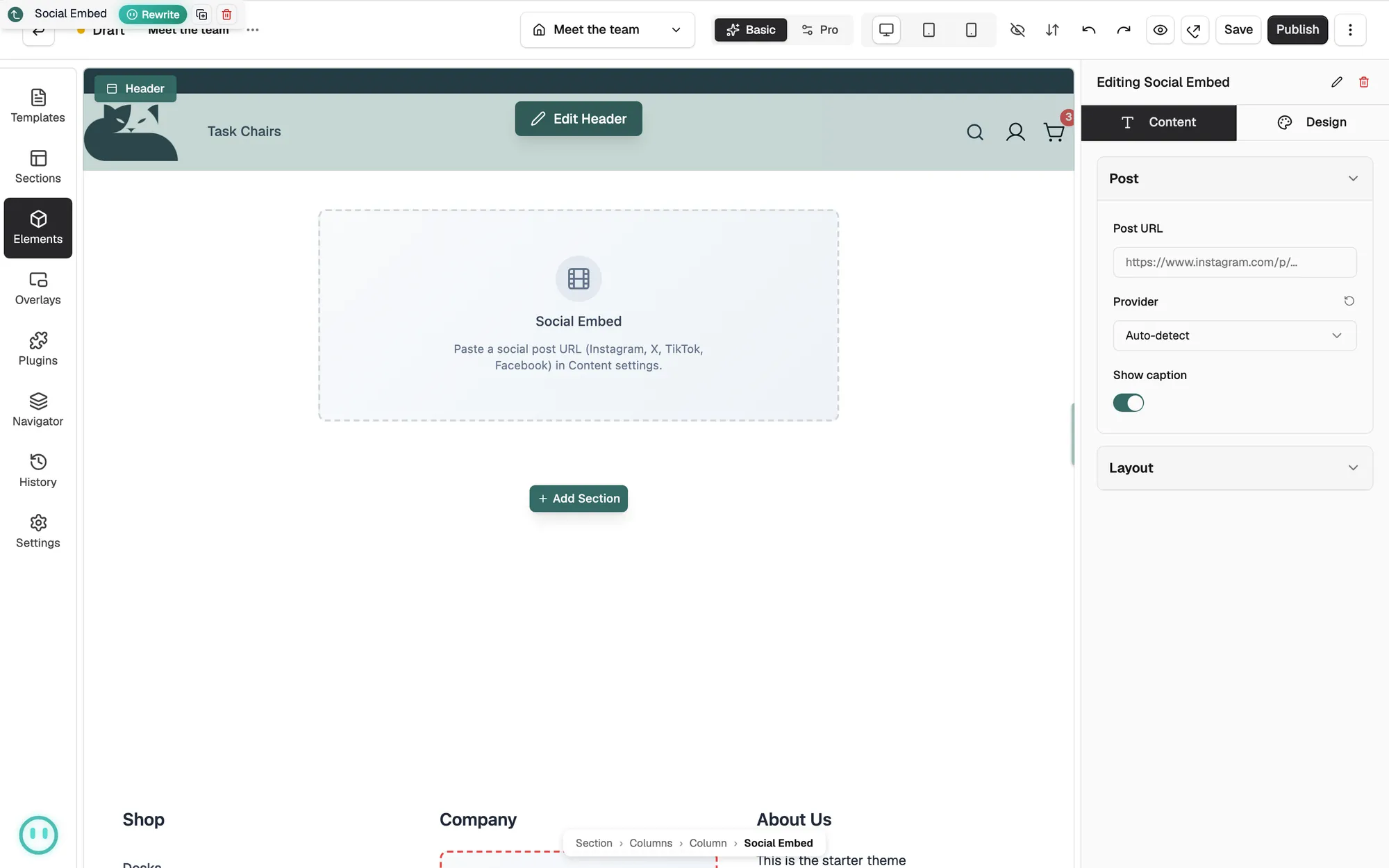The height and width of the screenshot is (868, 1389).
Task: Click the Task Chairs nav link
Action: tap(244, 131)
